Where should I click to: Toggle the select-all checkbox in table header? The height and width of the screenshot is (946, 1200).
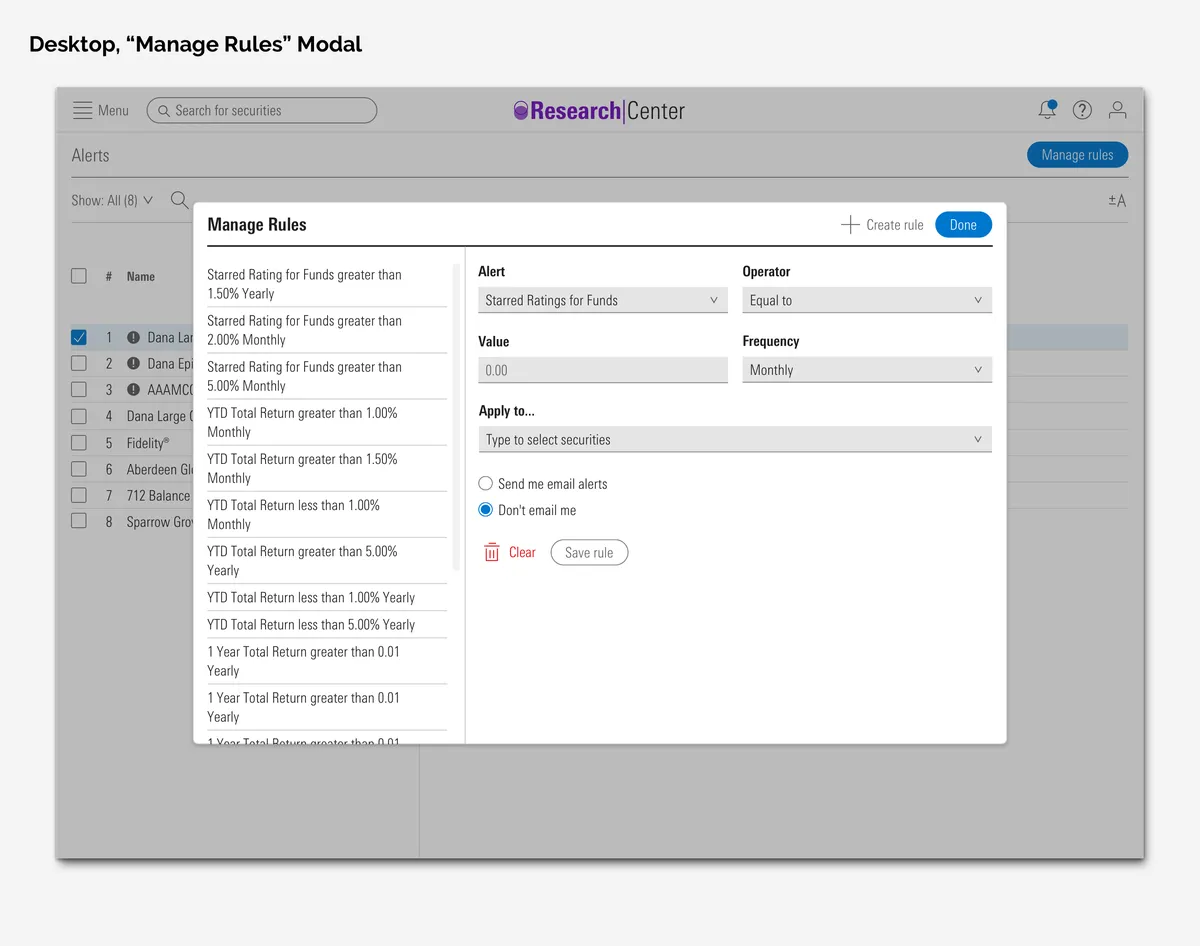(79, 276)
